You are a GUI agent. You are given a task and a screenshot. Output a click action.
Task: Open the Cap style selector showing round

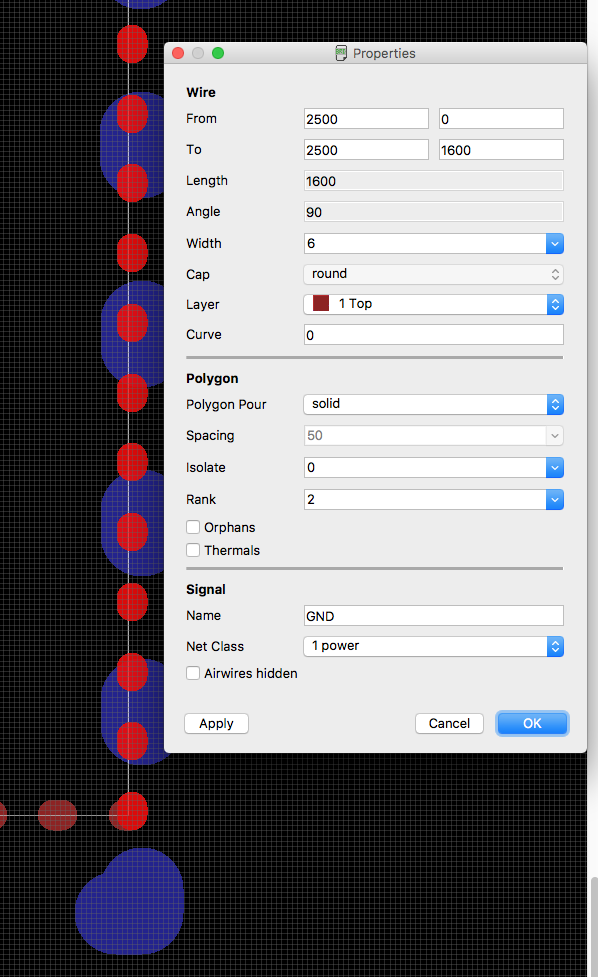434,274
